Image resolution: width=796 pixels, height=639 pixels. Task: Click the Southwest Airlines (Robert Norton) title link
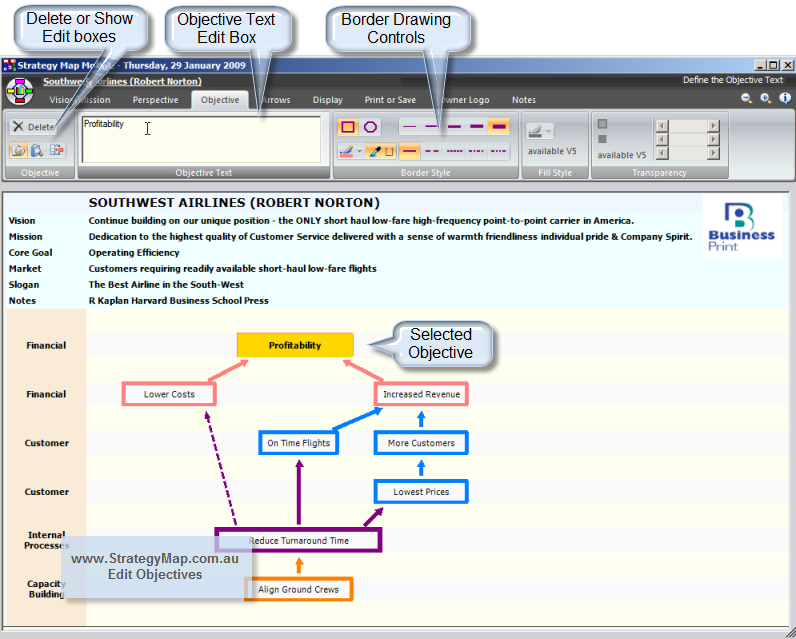122,81
